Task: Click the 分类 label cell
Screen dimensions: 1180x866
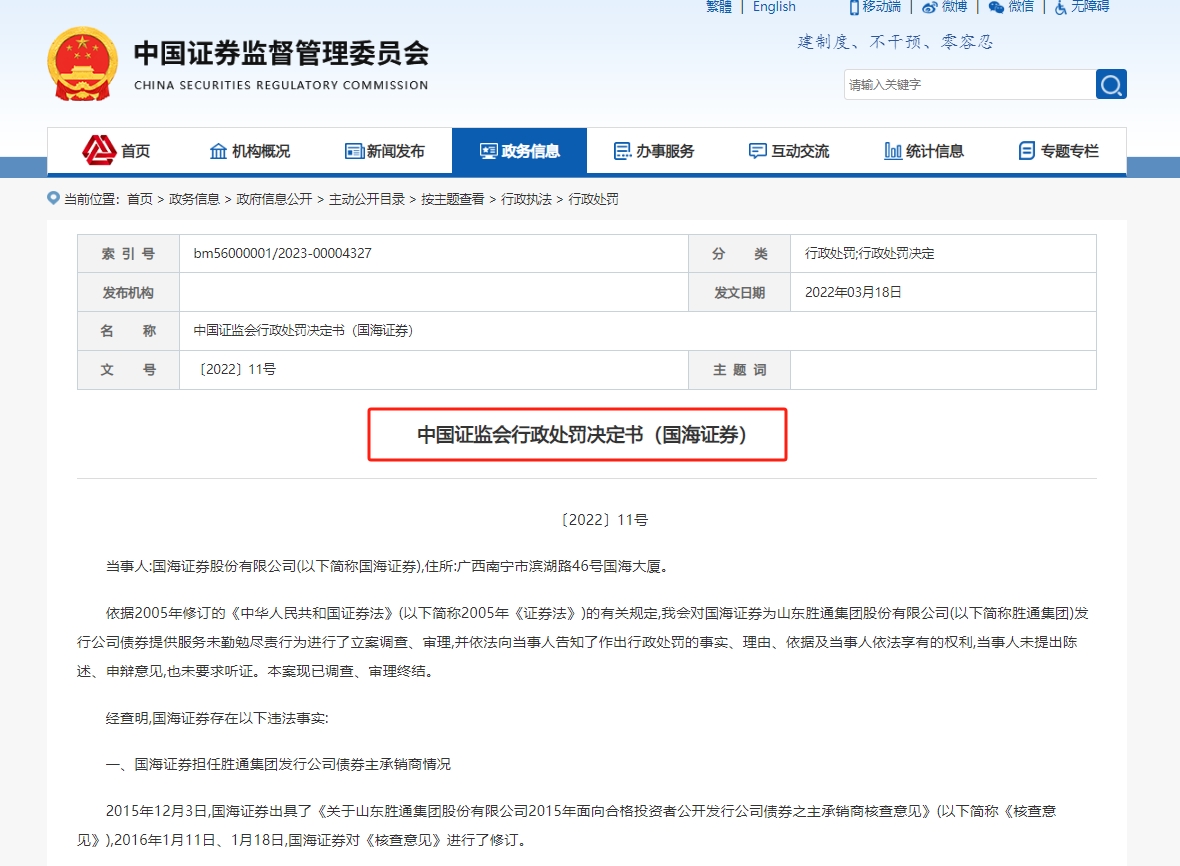Action: pyautogui.click(x=739, y=254)
